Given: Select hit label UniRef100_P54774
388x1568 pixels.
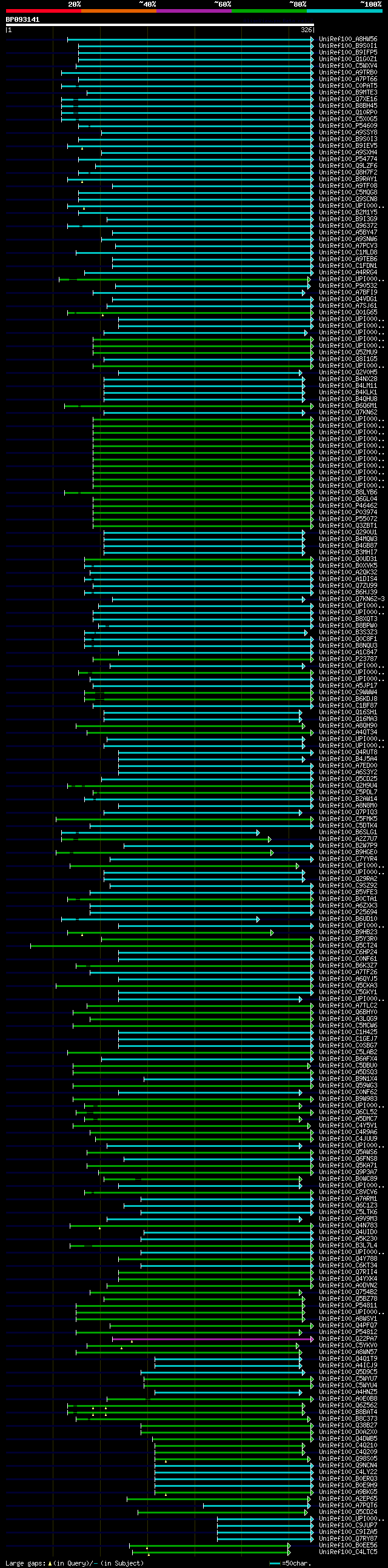Looking at the screenshot, I should tap(348, 159).
